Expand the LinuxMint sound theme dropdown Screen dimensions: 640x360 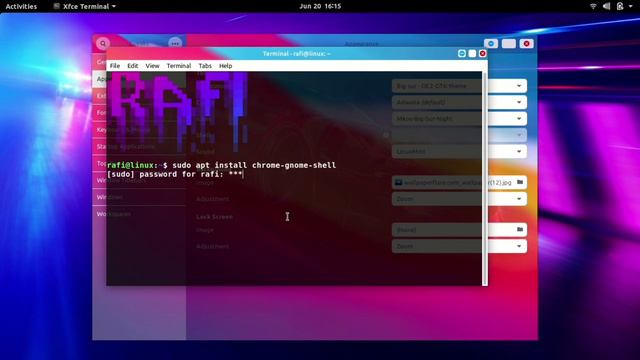click(459, 151)
